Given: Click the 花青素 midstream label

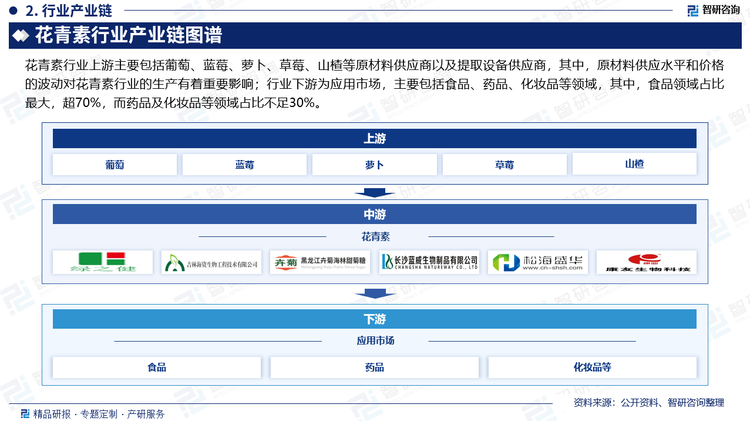Looking at the screenshot, I should 375,236.
